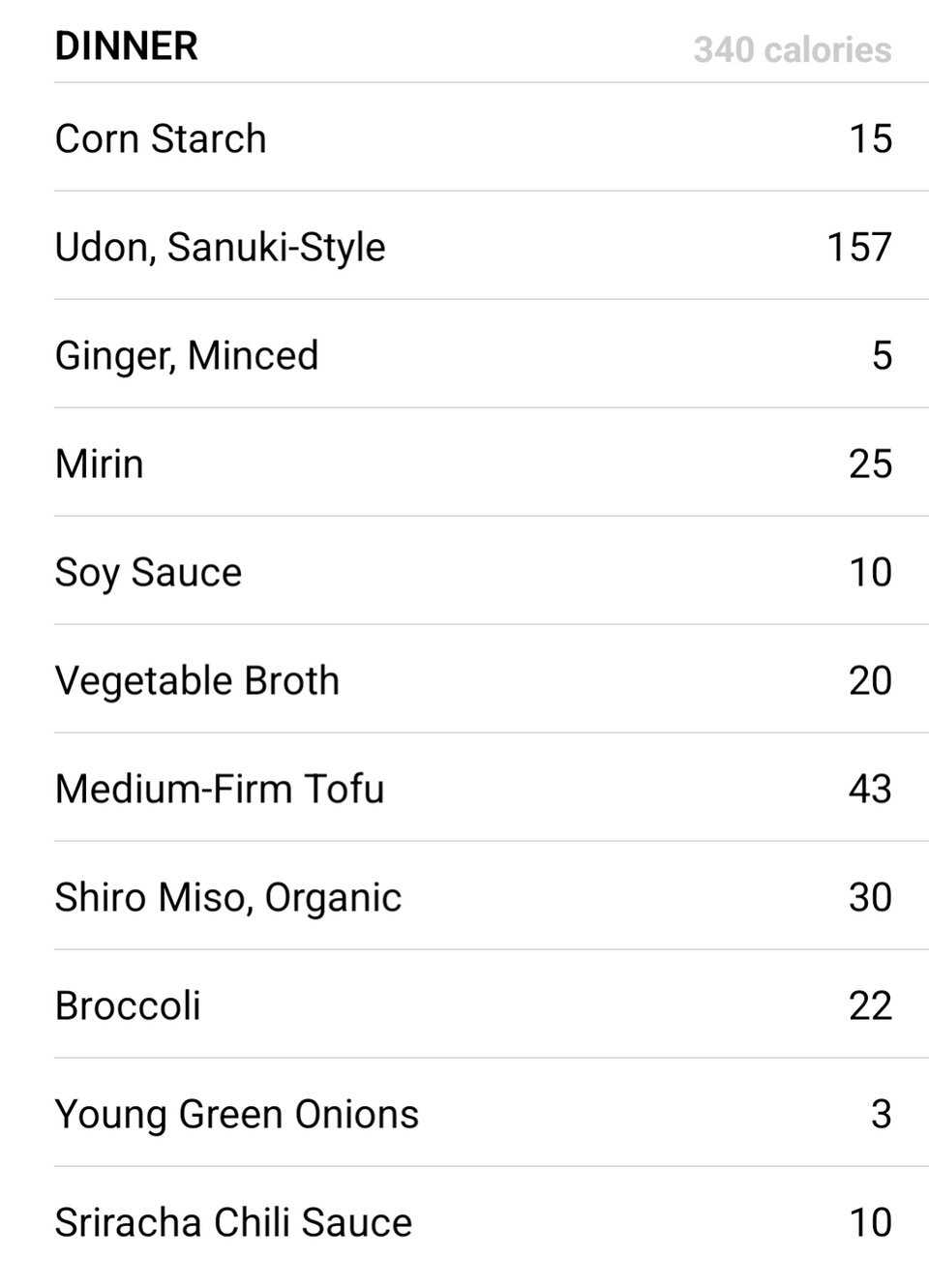Click the 43 calorie value for Tofu

point(870,789)
